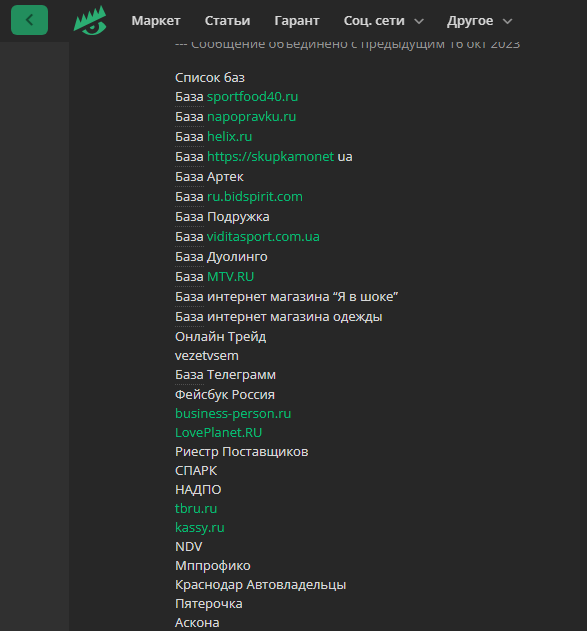
Task: Click the MTV.RU link
Action: 231,277
